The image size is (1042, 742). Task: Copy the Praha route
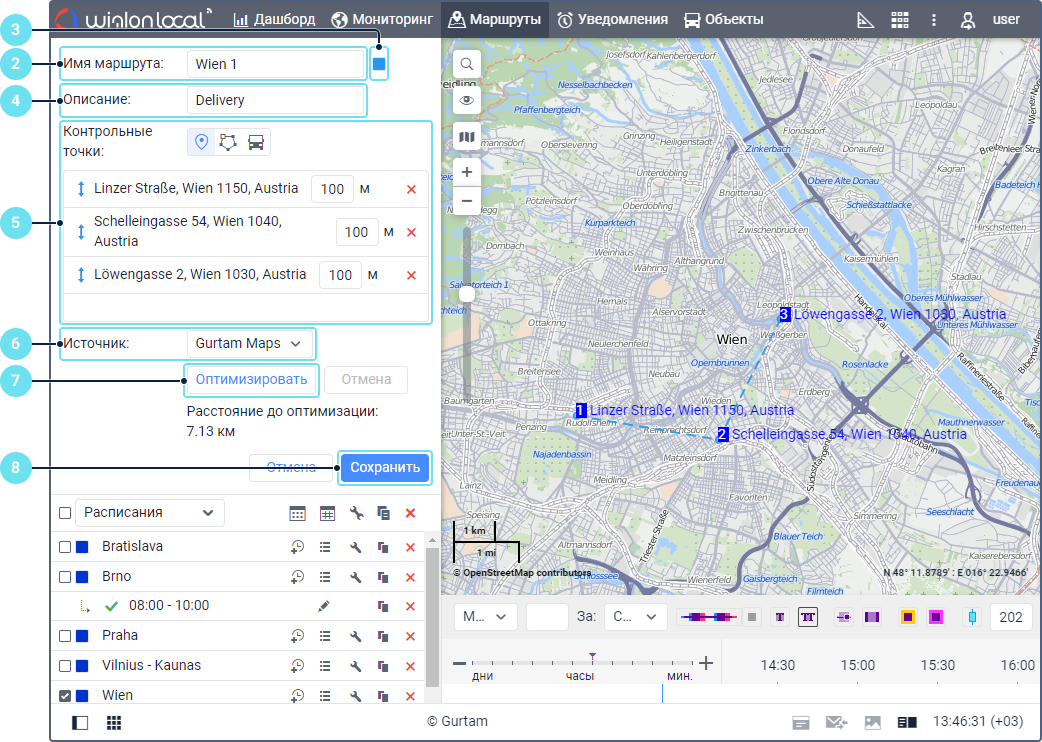(x=383, y=636)
